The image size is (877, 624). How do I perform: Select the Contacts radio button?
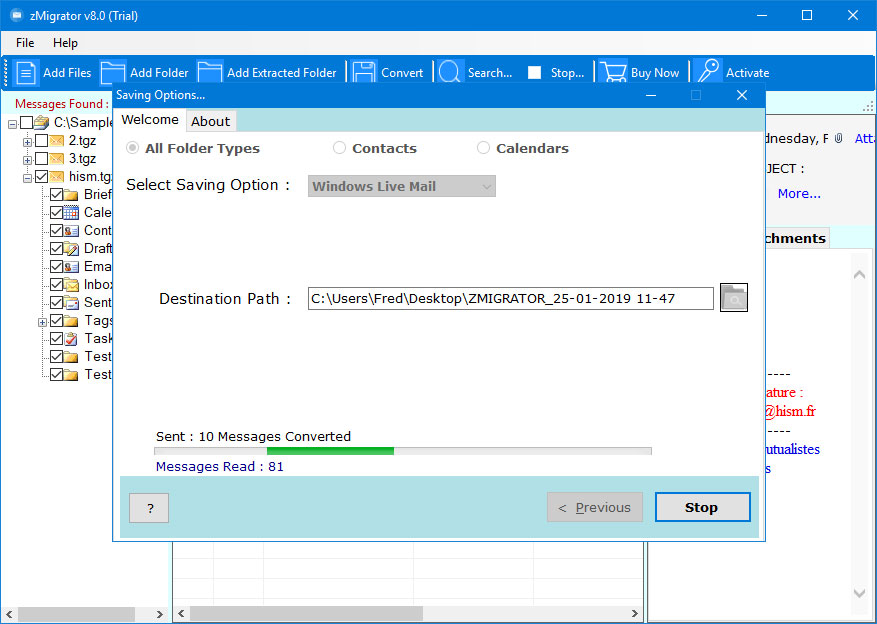point(339,148)
